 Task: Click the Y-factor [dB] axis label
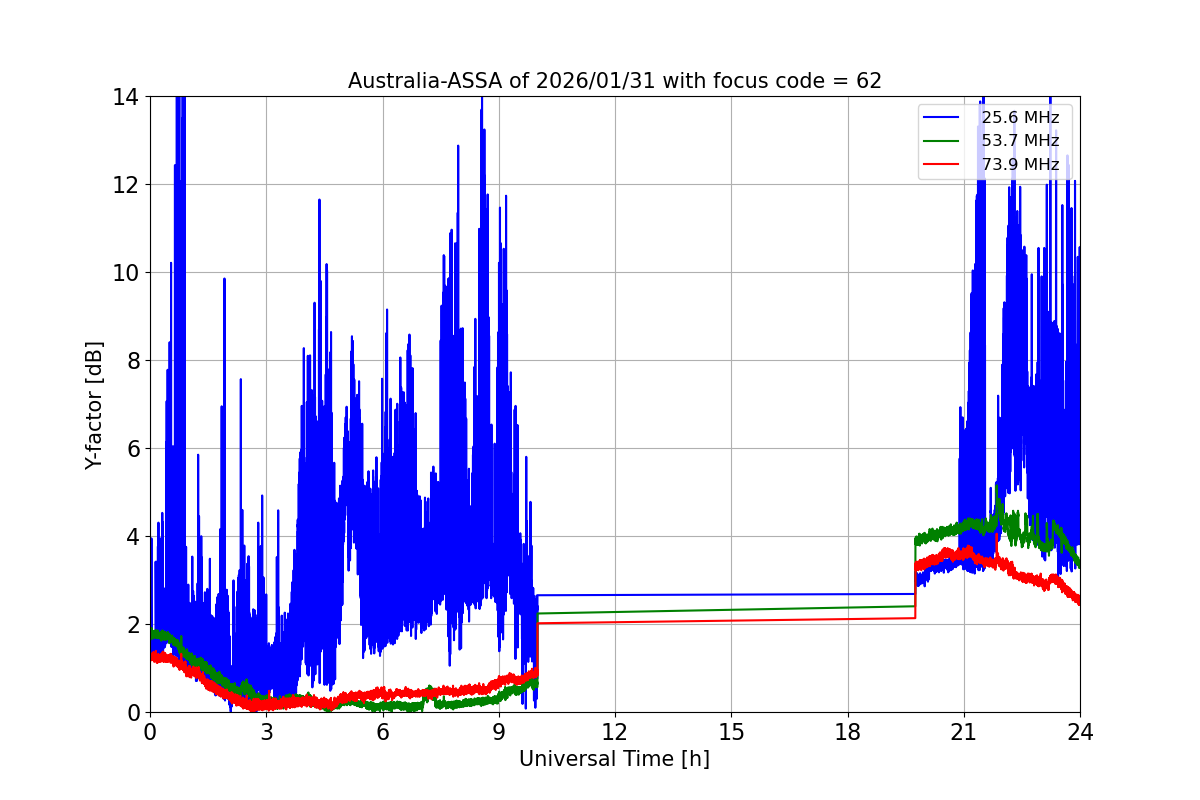94,404
